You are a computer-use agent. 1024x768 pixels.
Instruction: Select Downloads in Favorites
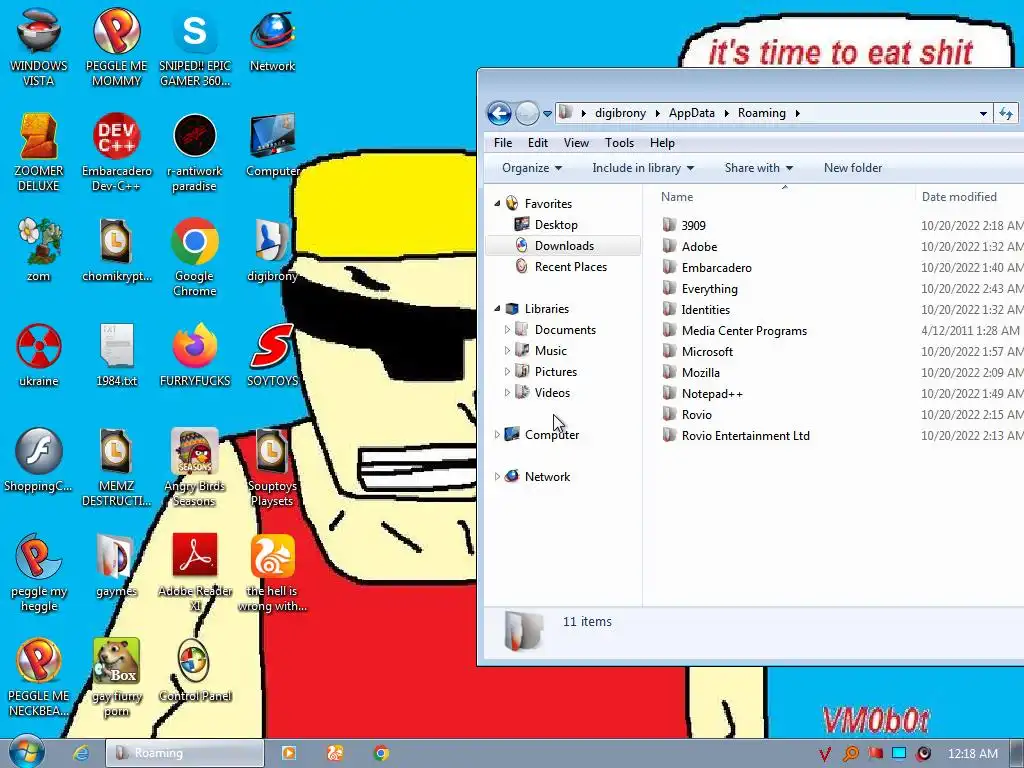pos(563,246)
